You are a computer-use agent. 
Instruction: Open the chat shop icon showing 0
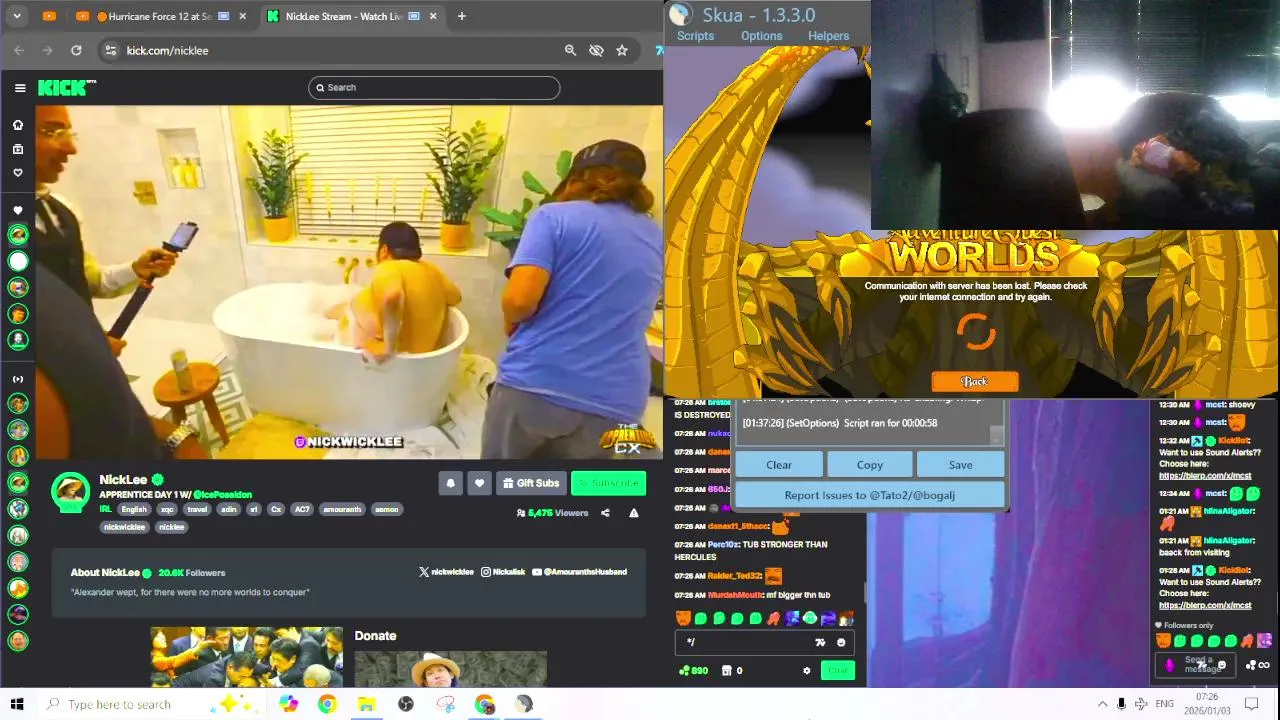[x=732, y=671]
